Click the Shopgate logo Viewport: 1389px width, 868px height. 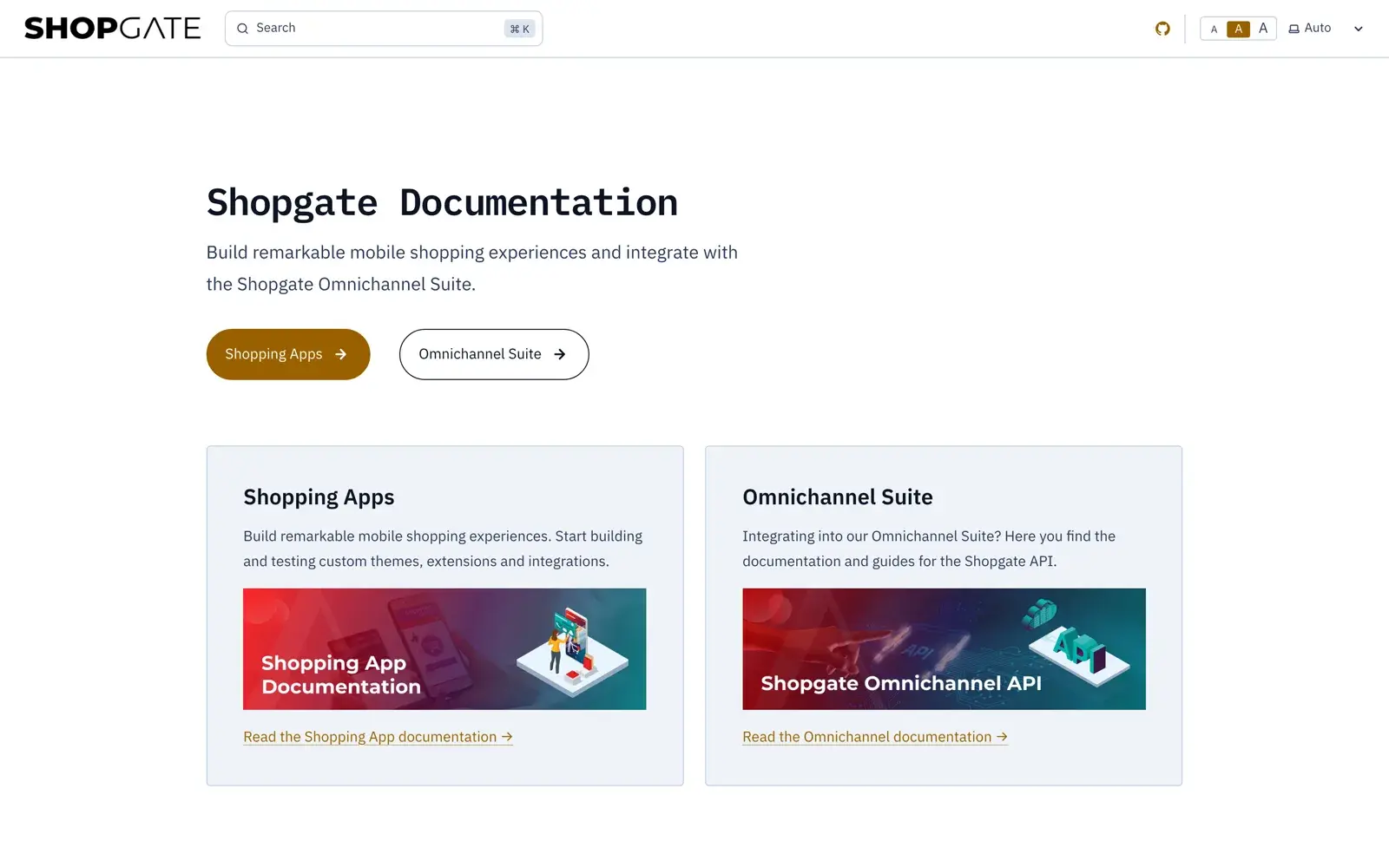pyautogui.click(x=112, y=29)
